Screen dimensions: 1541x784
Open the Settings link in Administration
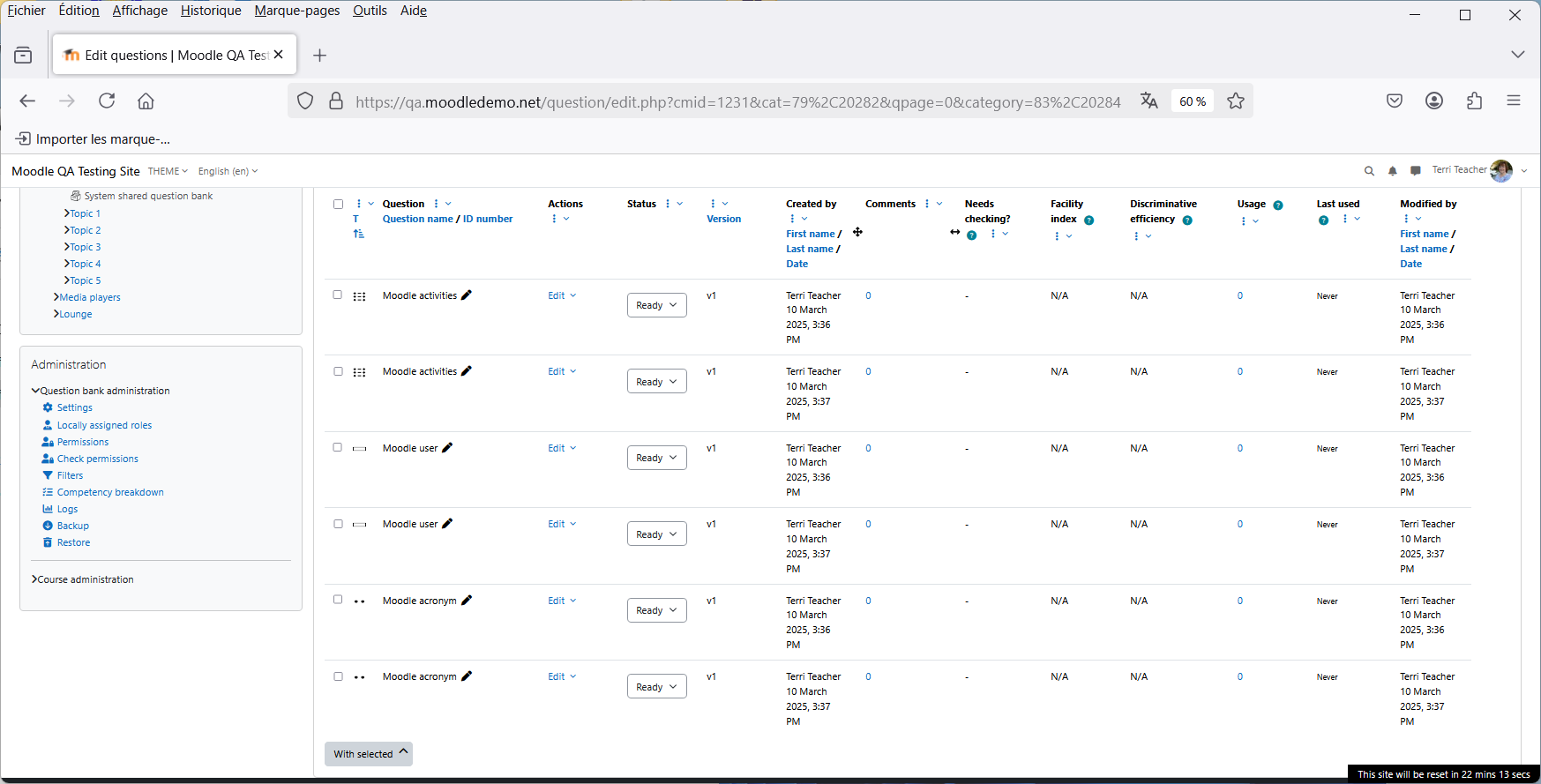pos(75,407)
